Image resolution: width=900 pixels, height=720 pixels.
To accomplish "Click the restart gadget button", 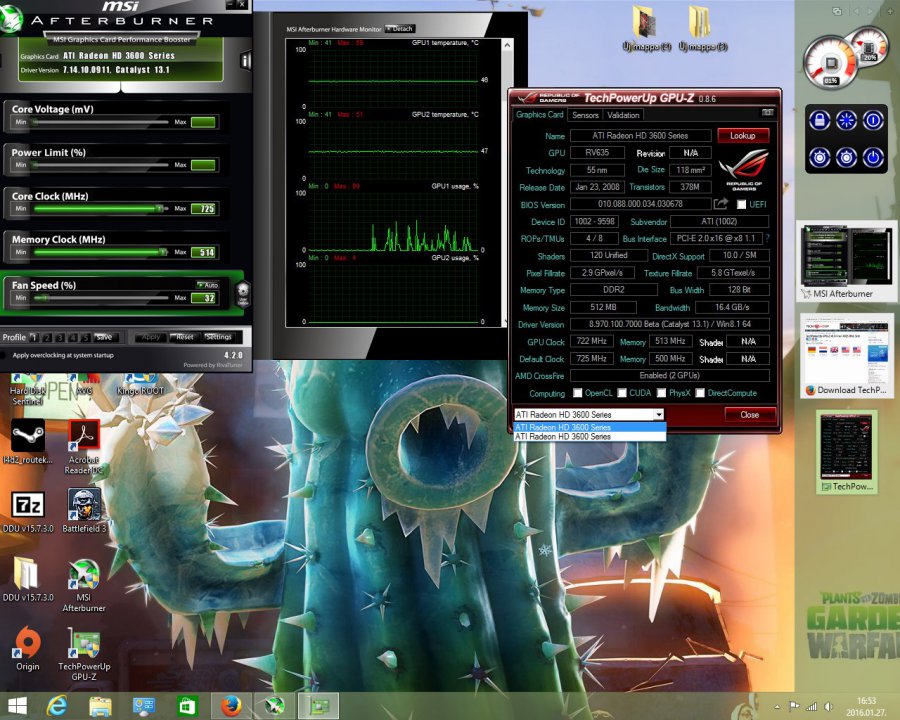I will click(x=873, y=121).
